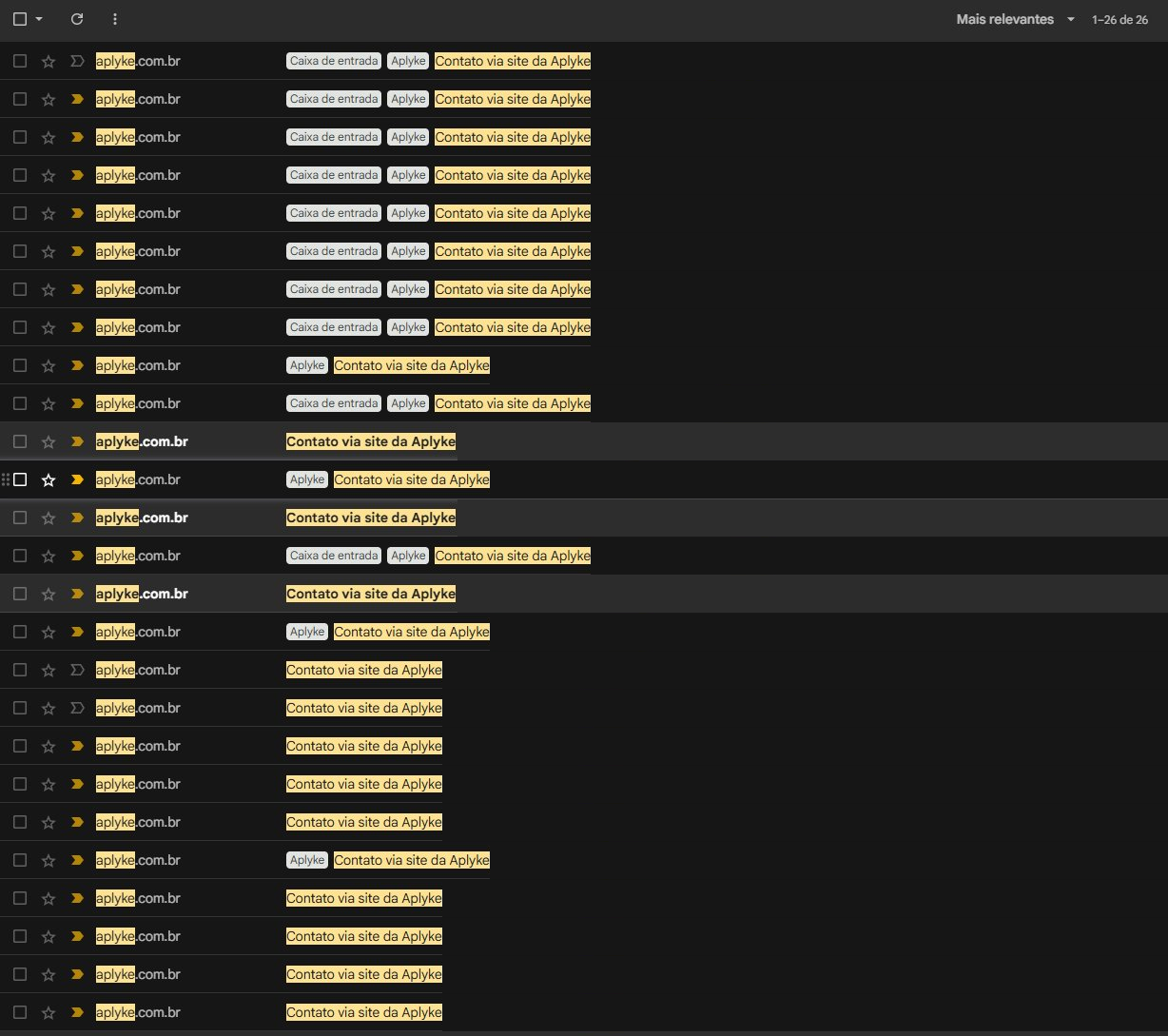Click the topmost row's Caixa de entrada label
Viewport: 1168px width, 1036px height.
tap(334, 61)
